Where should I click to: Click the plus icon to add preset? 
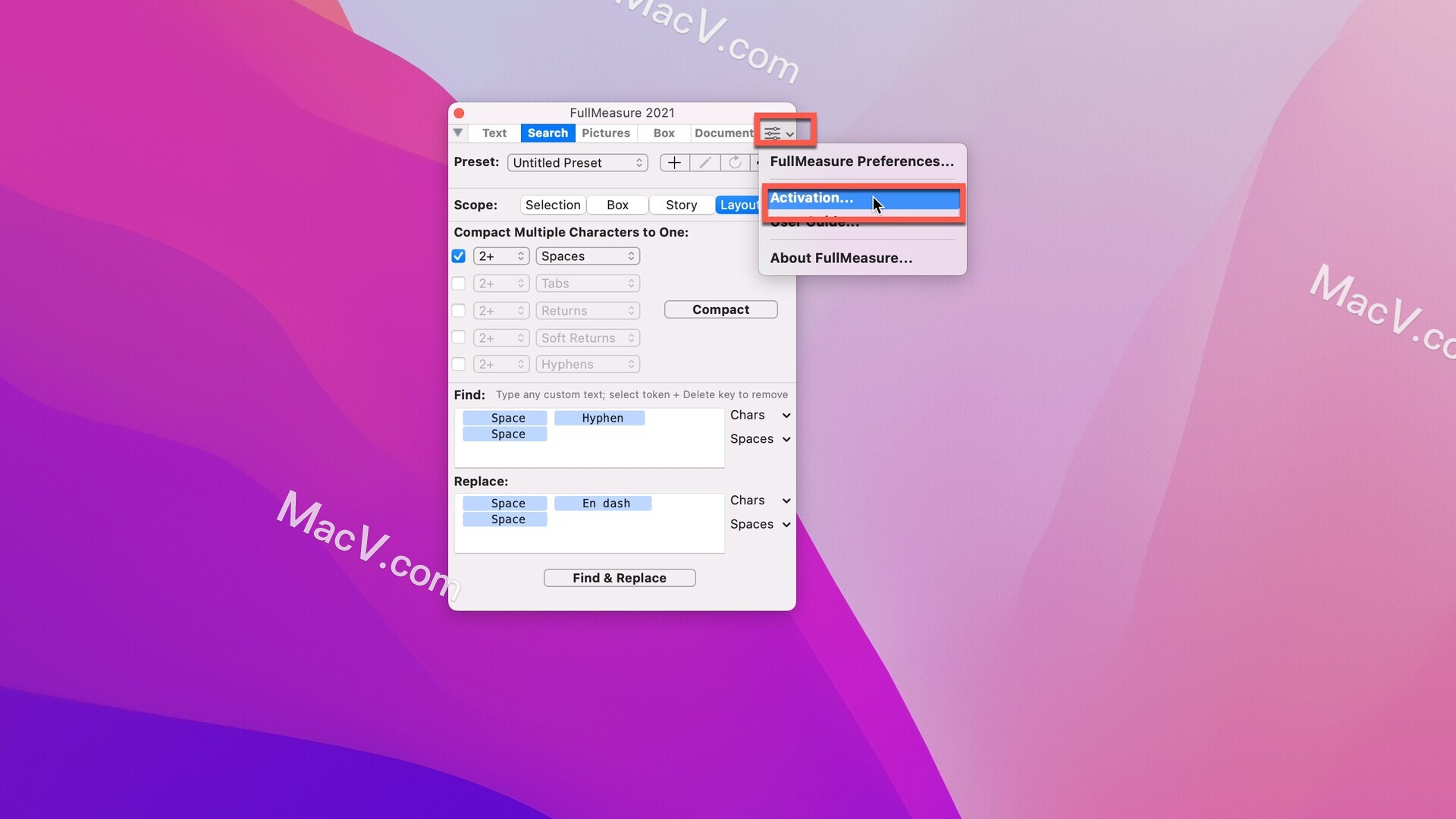pyautogui.click(x=674, y=163)
